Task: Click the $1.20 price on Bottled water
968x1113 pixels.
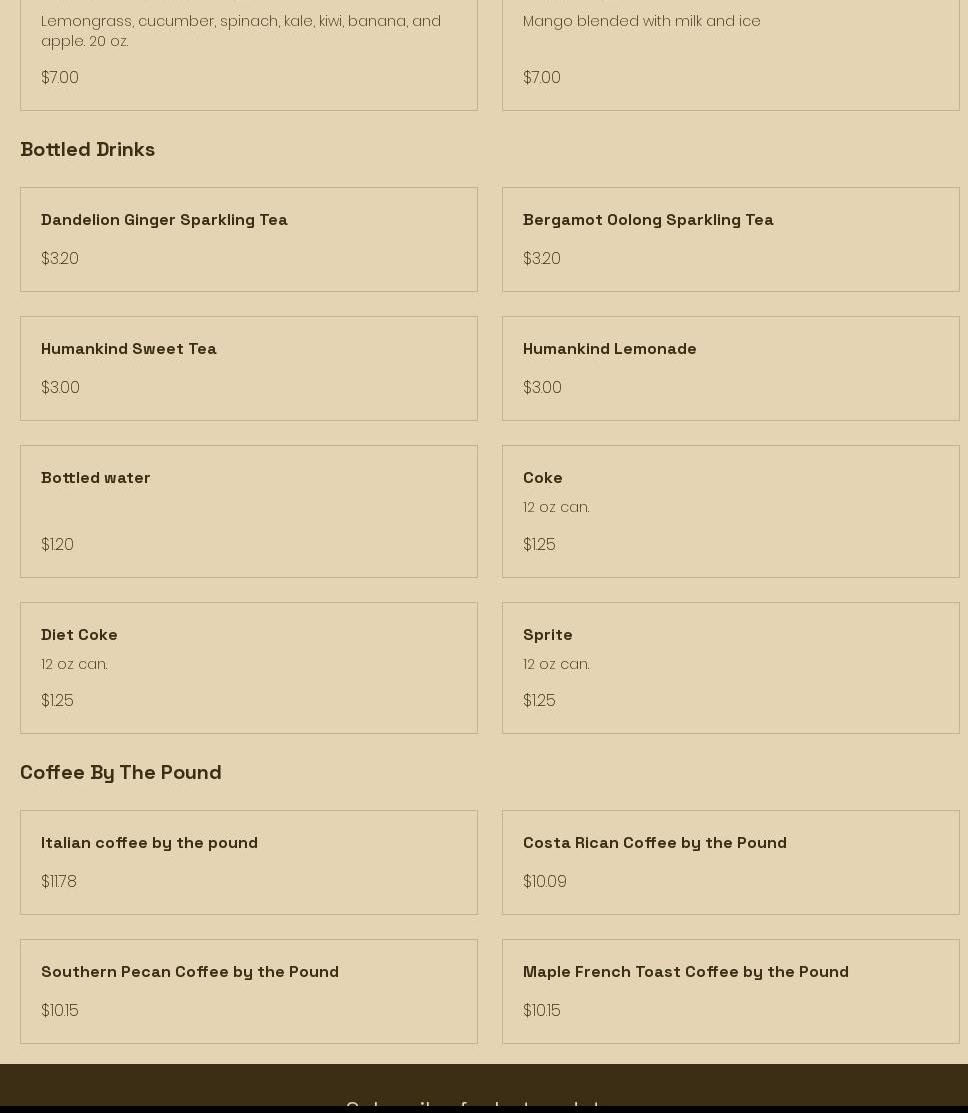Action: click(x=57, y=545)
